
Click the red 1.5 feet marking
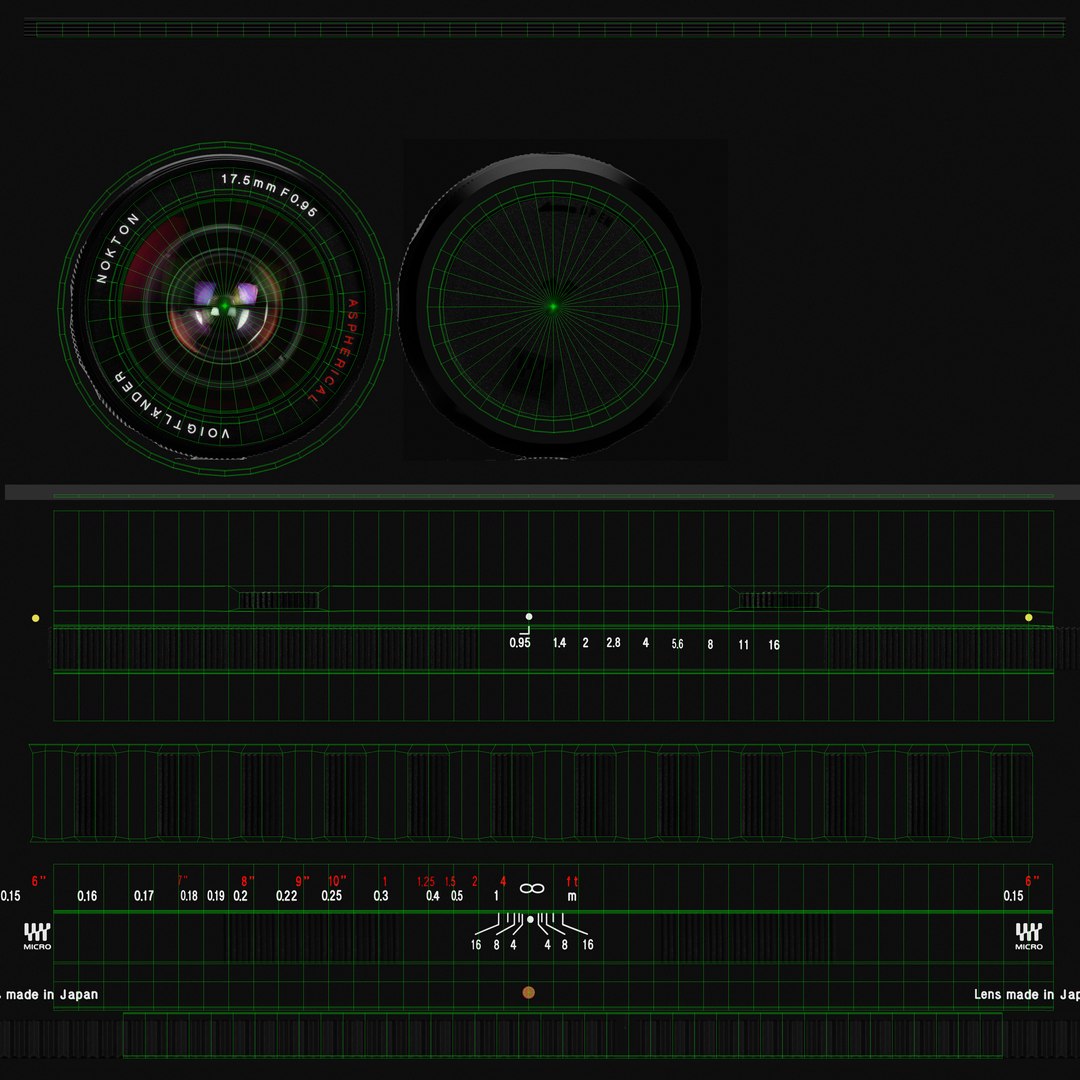450,882
